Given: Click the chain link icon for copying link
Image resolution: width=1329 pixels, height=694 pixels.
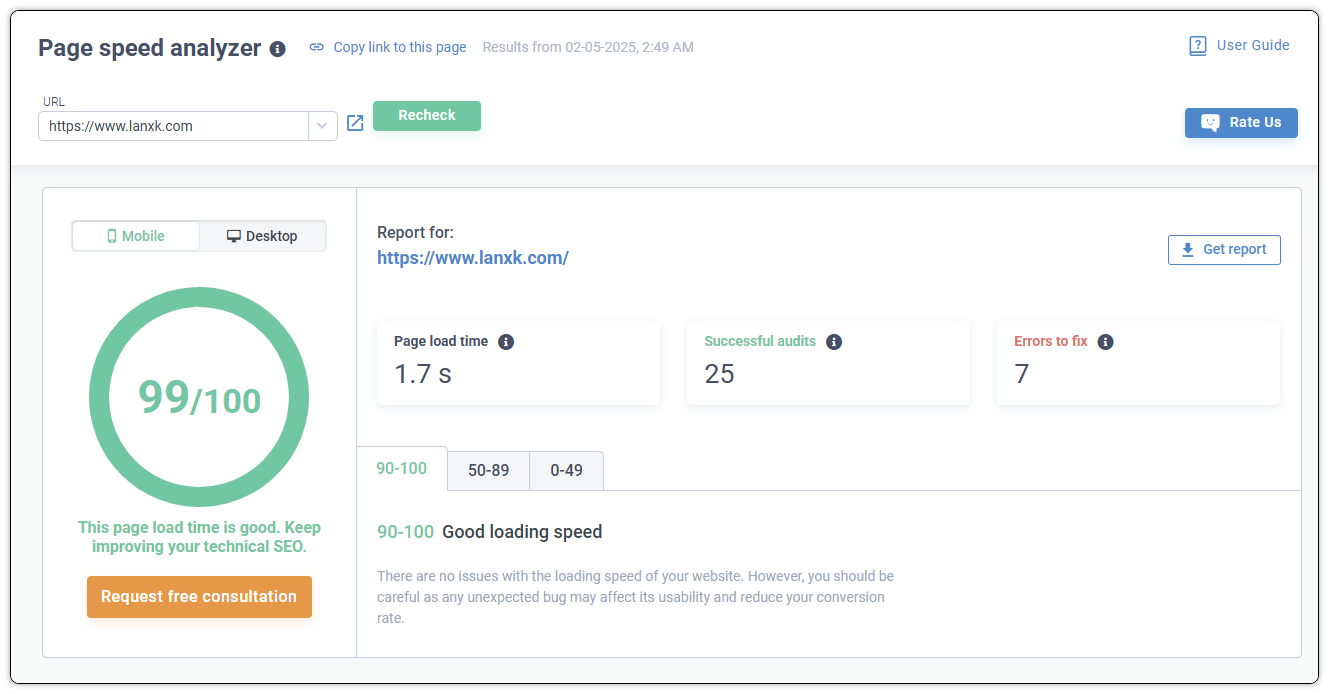Looking at the screenshot, I should (317, 47).
